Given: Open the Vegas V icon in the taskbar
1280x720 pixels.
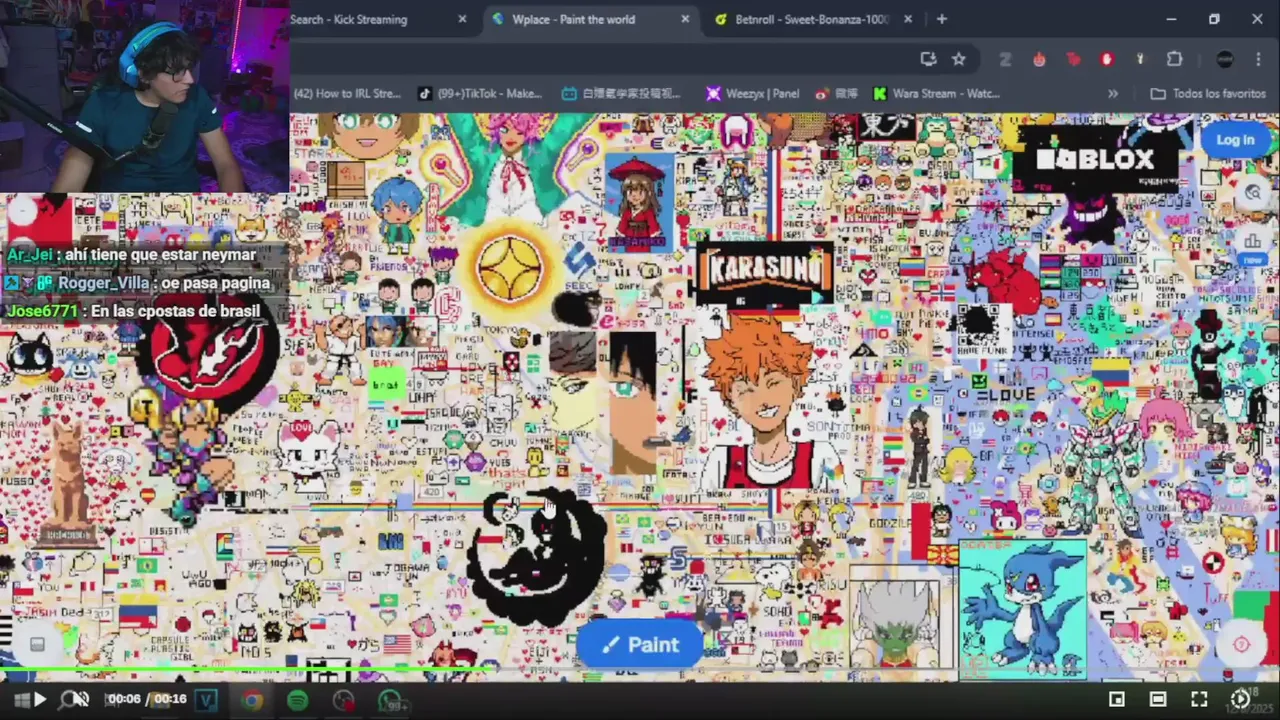Looking at the screenshot, I should (x=206, y=701).
